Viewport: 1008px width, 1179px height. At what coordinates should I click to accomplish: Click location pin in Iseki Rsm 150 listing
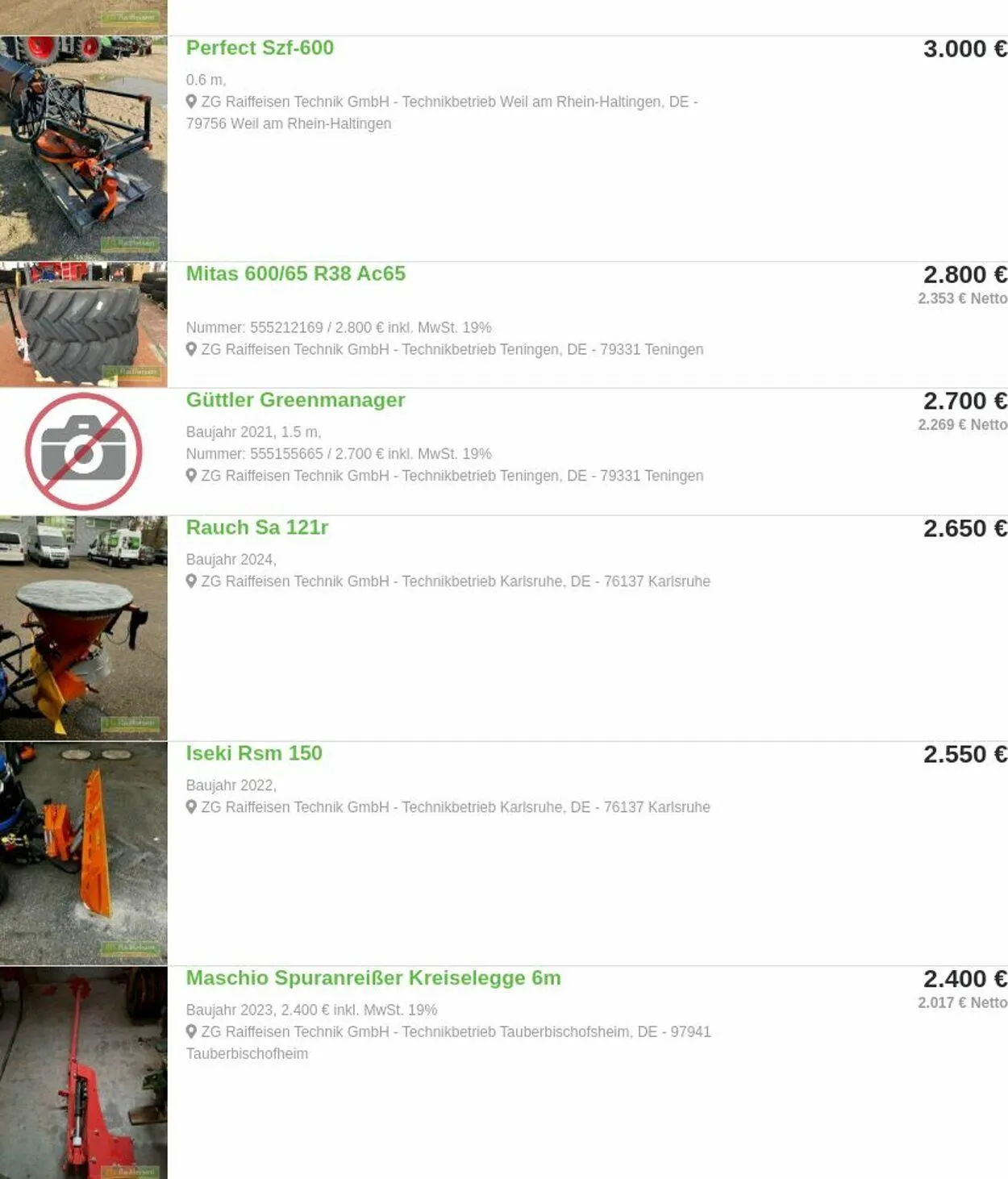[191, 806]
